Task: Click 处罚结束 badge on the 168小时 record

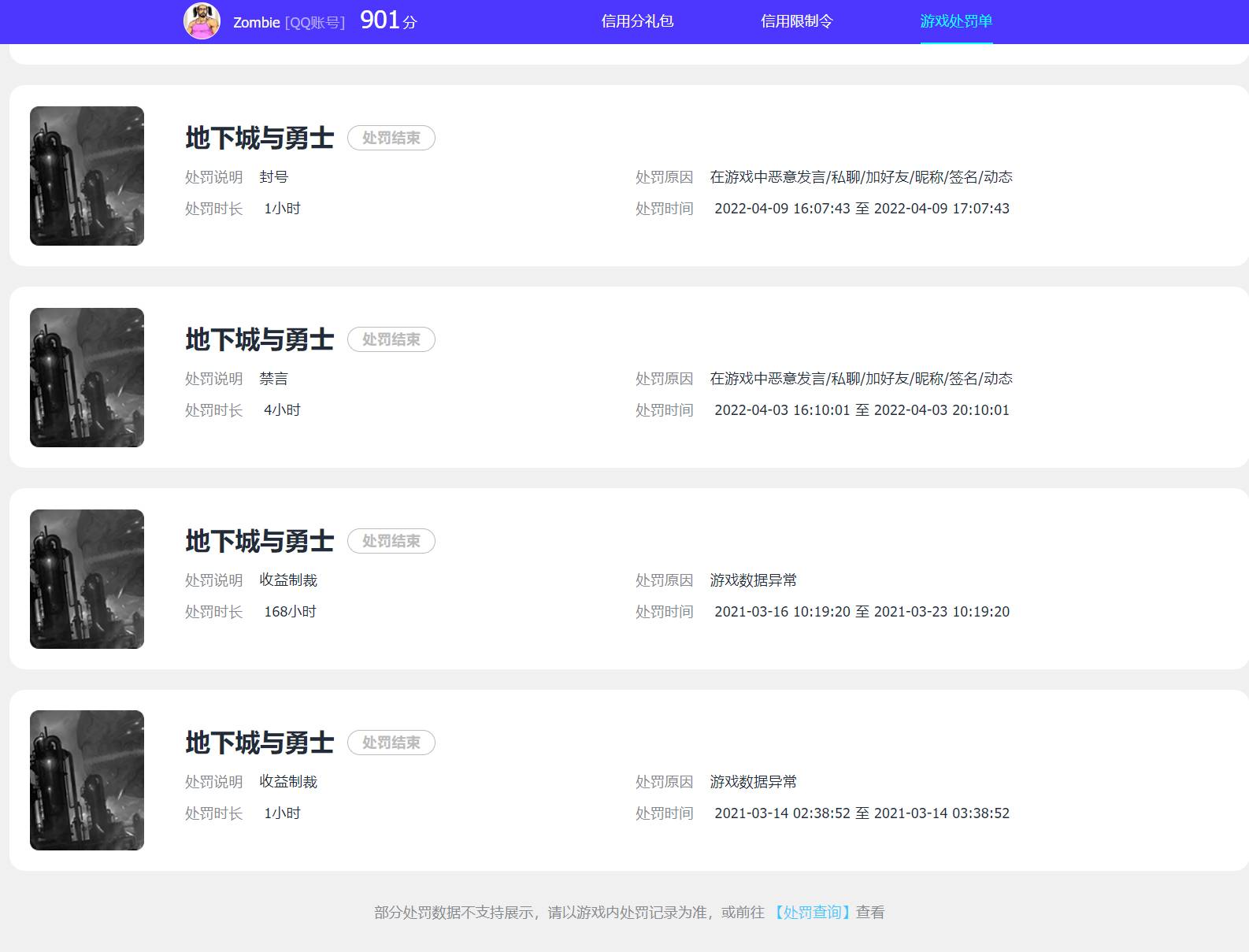Action: [x=391, y=541]
